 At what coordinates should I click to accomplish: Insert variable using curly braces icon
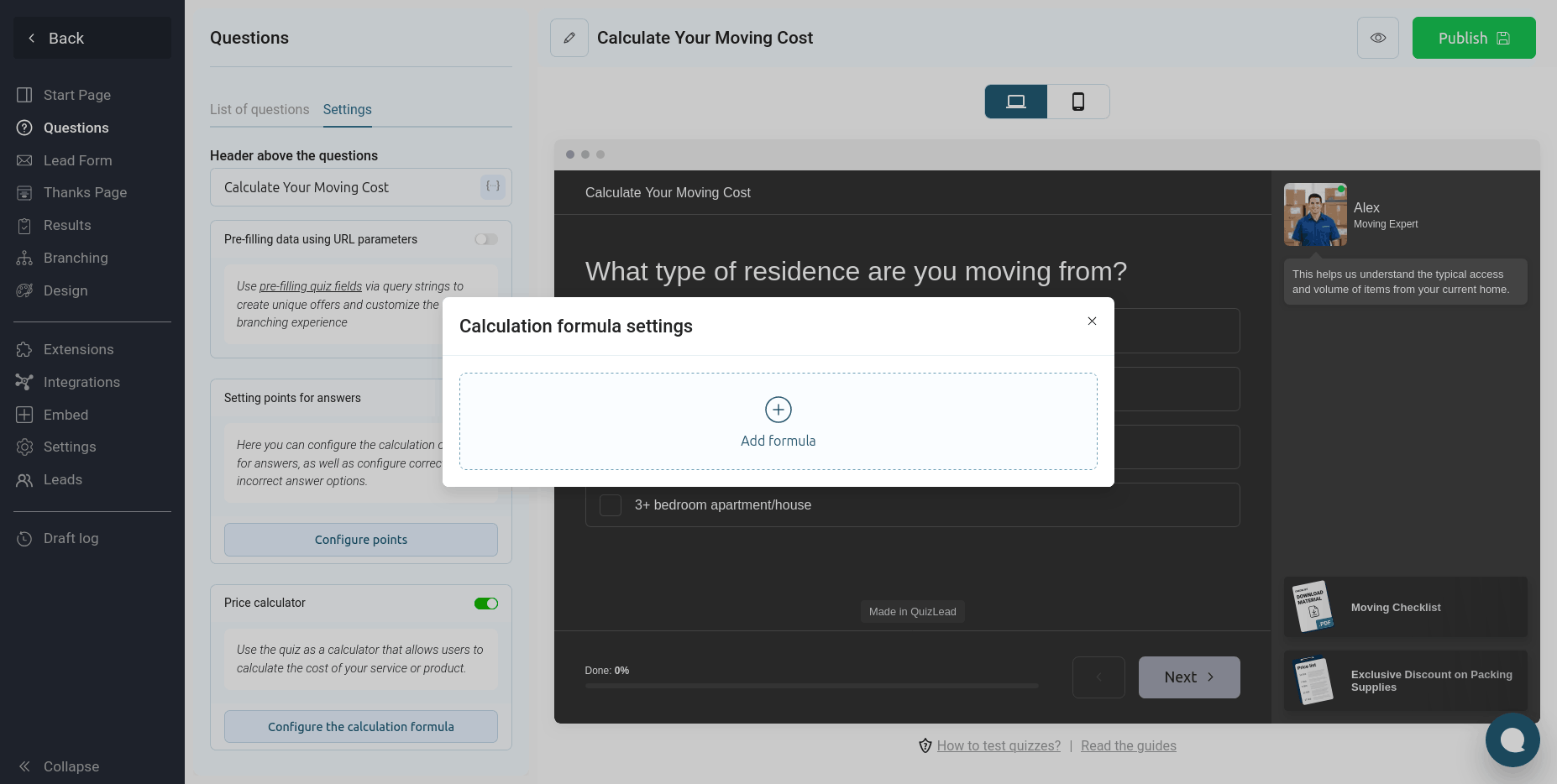point(493,186)
